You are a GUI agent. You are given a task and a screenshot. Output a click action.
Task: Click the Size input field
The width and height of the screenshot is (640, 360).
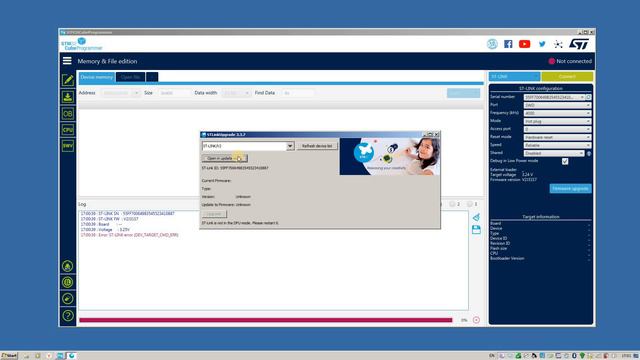(174, 93)
